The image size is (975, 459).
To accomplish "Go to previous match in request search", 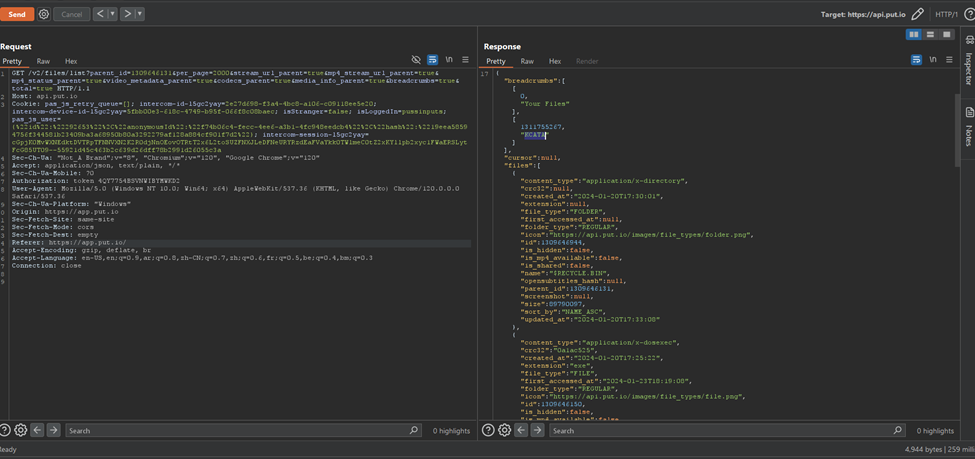I will tap(37, 430).
